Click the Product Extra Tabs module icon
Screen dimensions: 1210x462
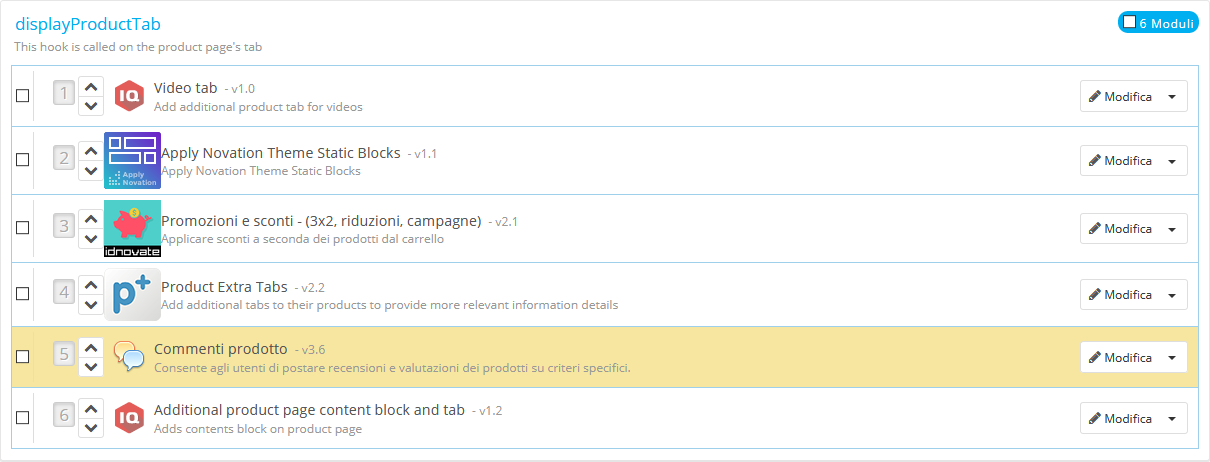point(132,294)
